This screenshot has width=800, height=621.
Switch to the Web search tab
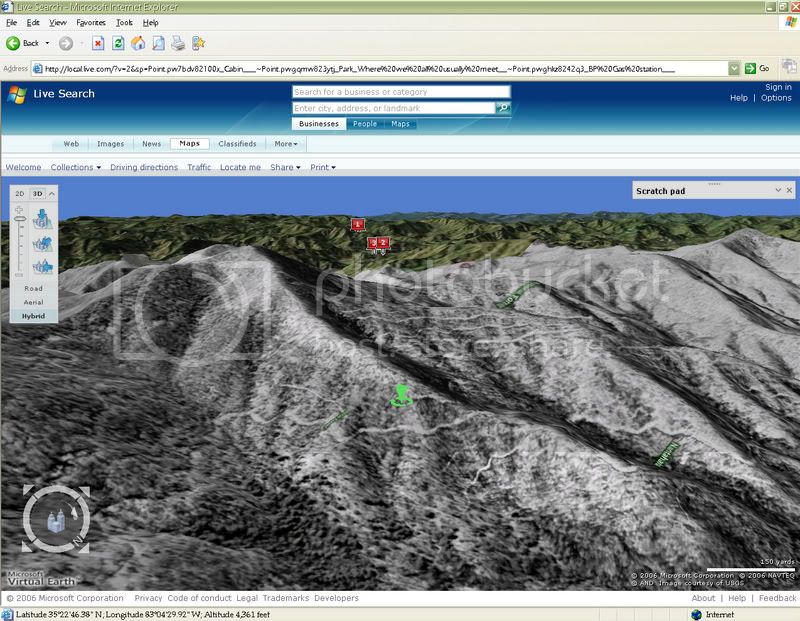[x=71, y=144]
